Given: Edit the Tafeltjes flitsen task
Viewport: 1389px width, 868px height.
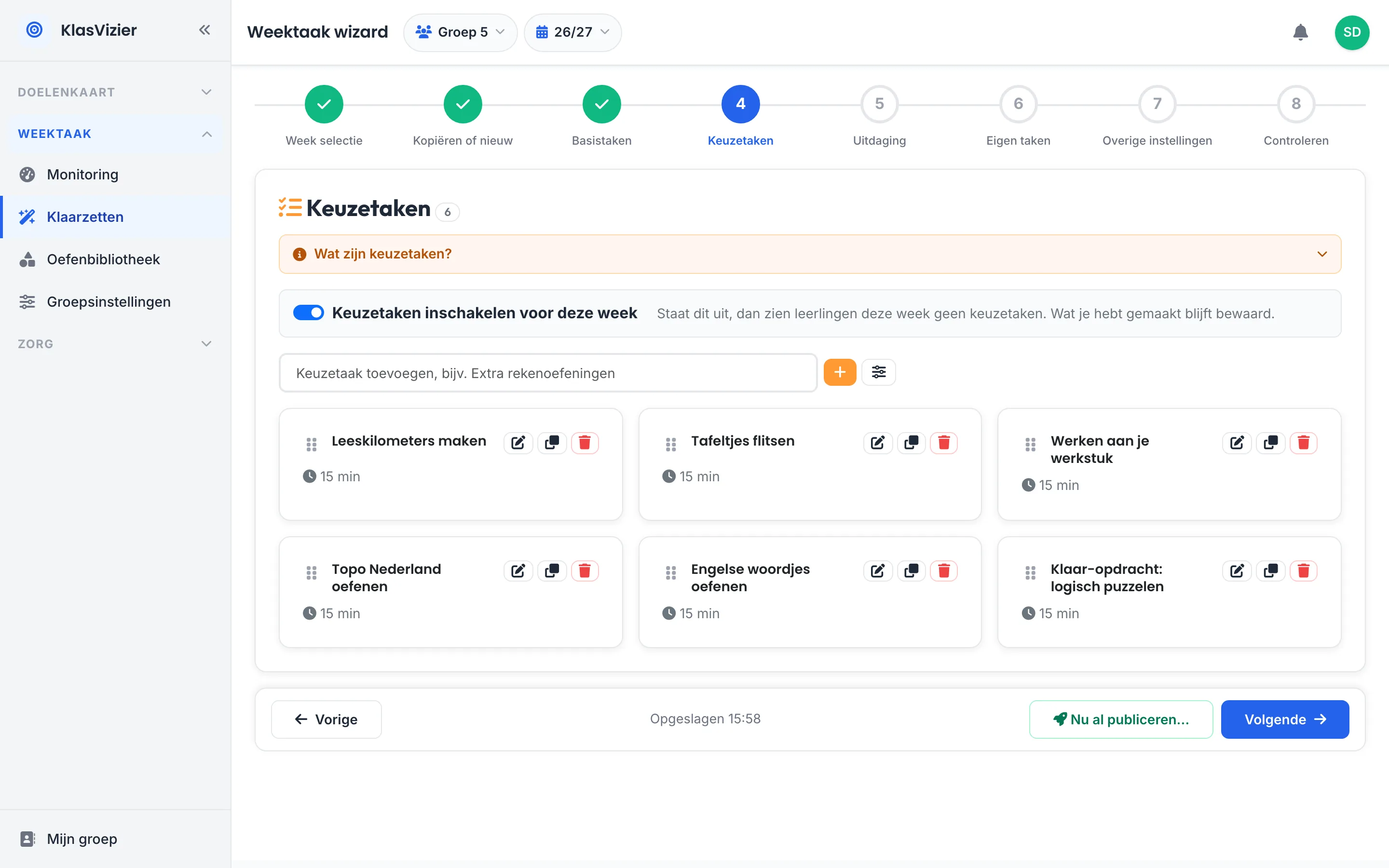Looking at the screenshot, I should point(878,443).
